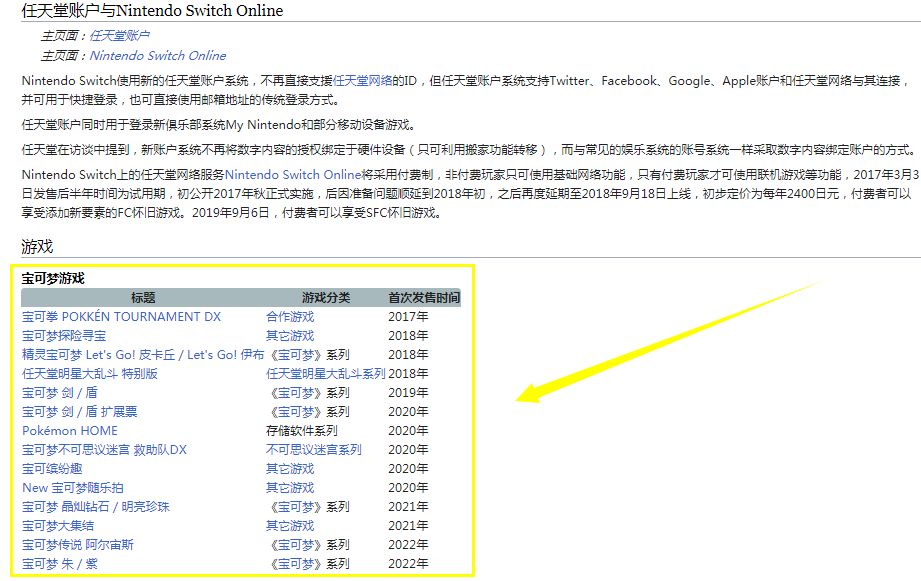Click the 2019年 cell in the 宝可梦 剑 / 盾 row
921x581 pixels.
[x=408, y=393]
